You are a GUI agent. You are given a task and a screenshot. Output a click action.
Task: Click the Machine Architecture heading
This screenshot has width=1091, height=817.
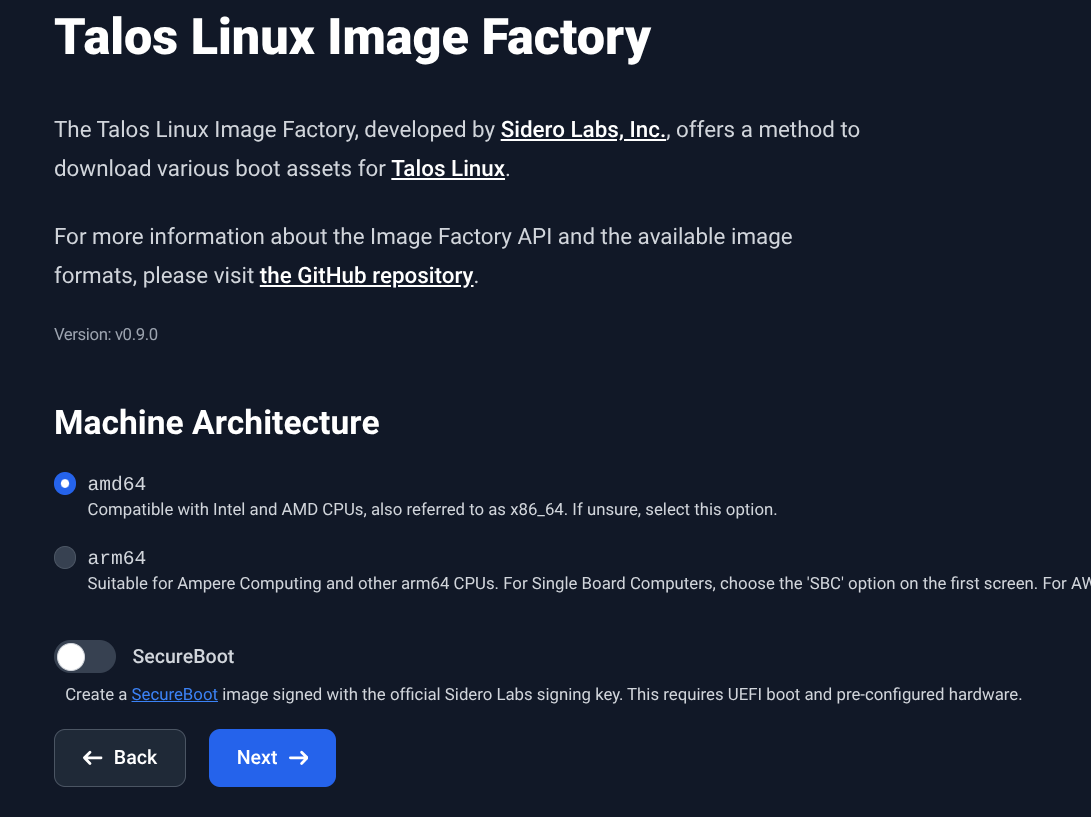216,422
